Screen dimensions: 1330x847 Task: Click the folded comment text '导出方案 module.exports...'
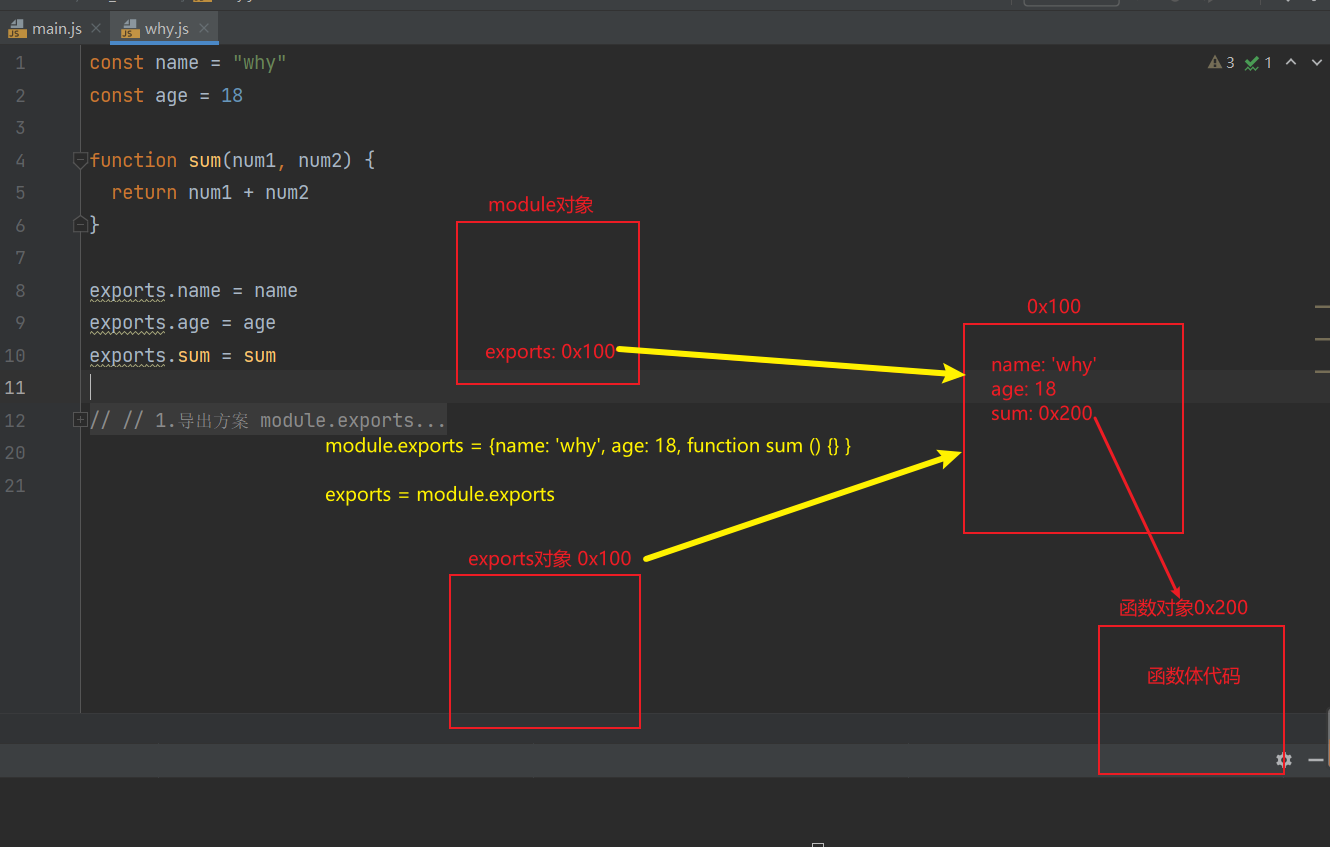tap(312, 421)
